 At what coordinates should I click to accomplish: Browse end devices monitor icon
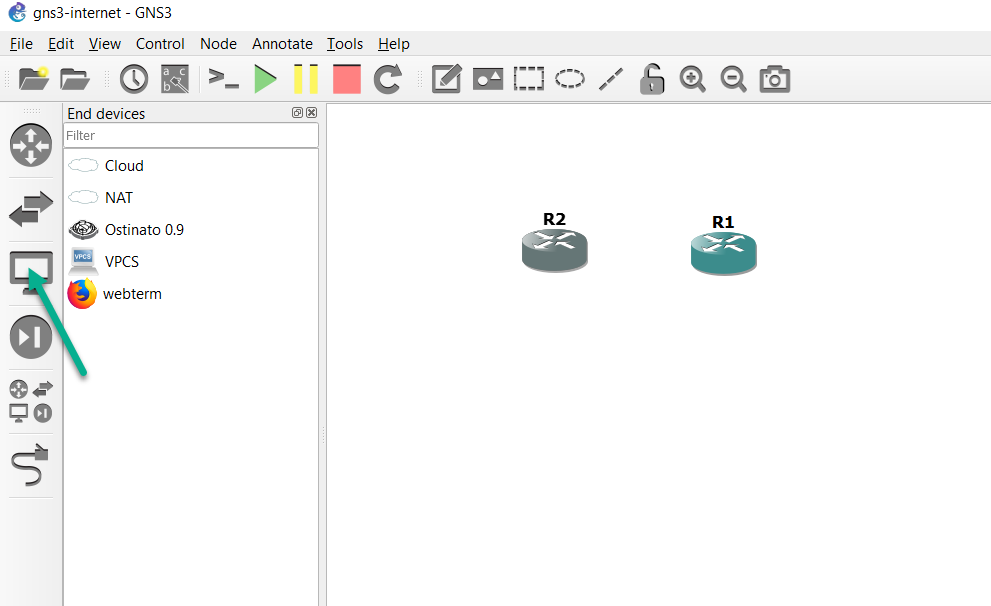pyautogui.click(x=31, y=272)
